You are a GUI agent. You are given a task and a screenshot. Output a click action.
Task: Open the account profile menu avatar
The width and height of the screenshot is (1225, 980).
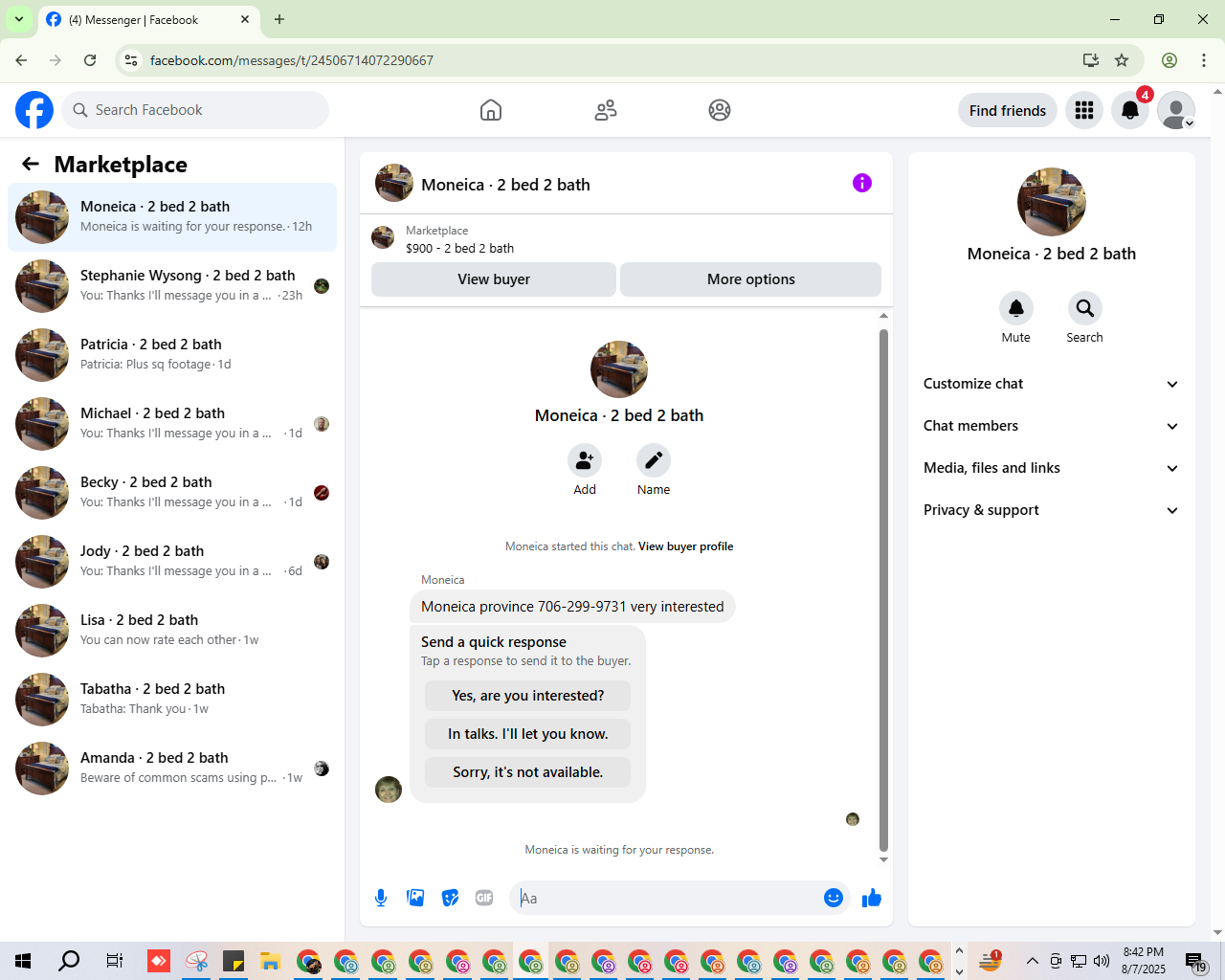coord(1176,110)
